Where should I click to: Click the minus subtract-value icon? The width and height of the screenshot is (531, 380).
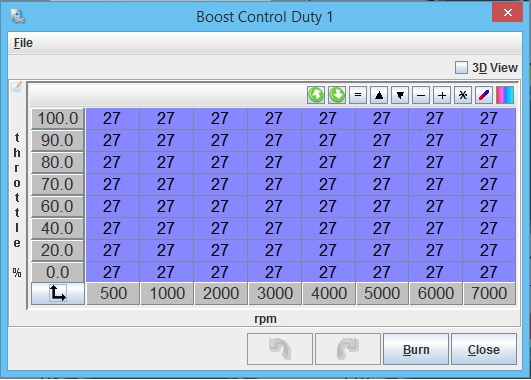click(x=421, y=95)
